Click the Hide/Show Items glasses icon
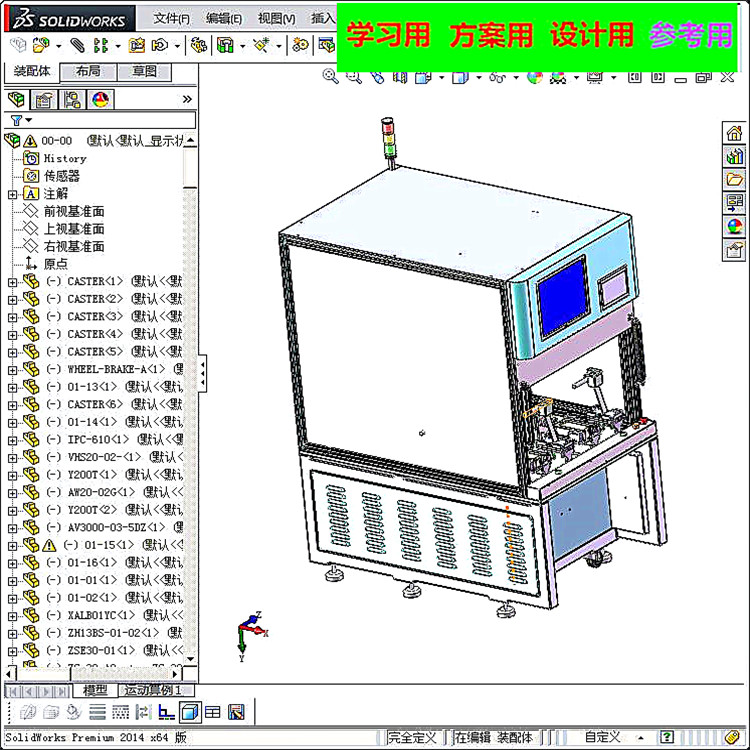 click(x=497, y=77)
